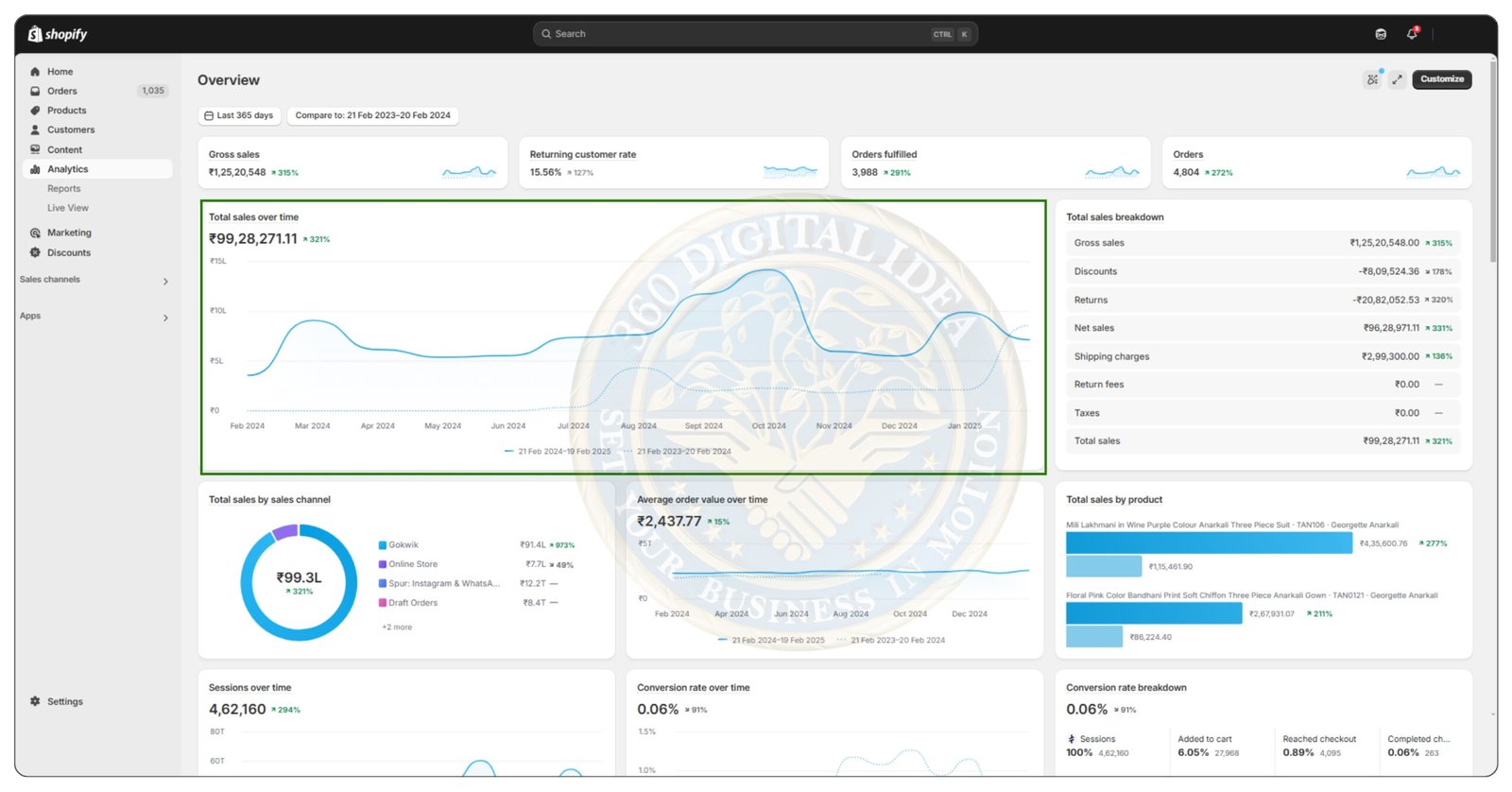Viewport: 1512px width, 792px height.
Task: Click the Shopify logo in header
Action: (x=58, y=34)
